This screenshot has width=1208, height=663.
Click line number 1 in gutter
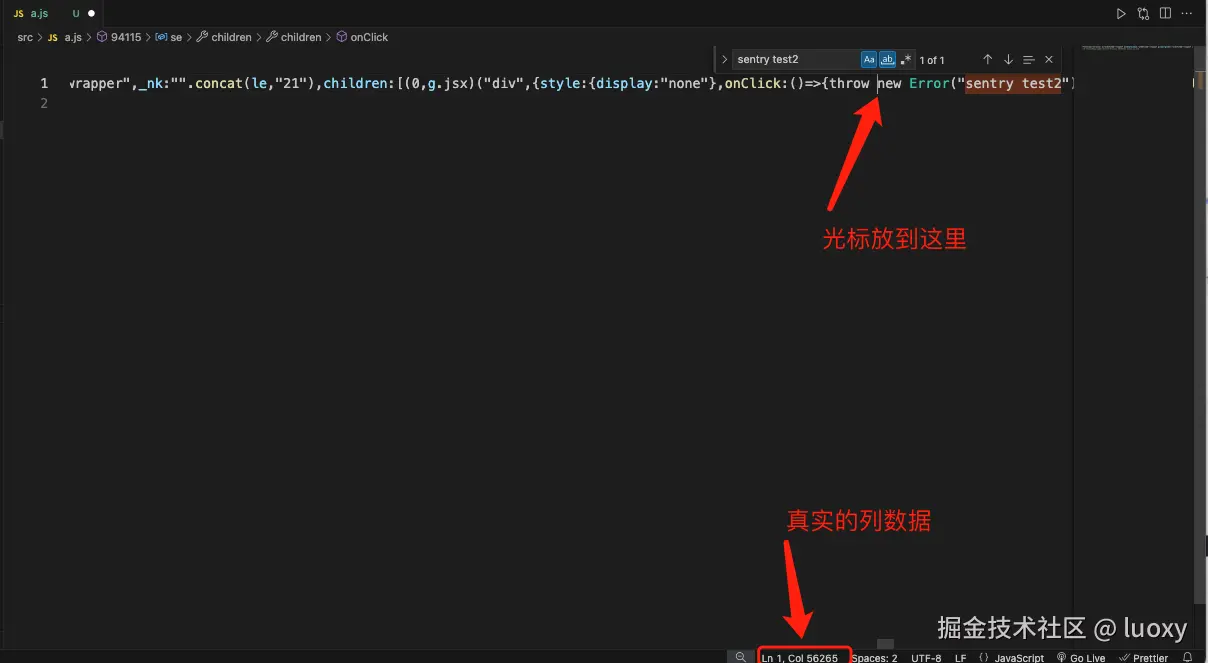(44, 83)
